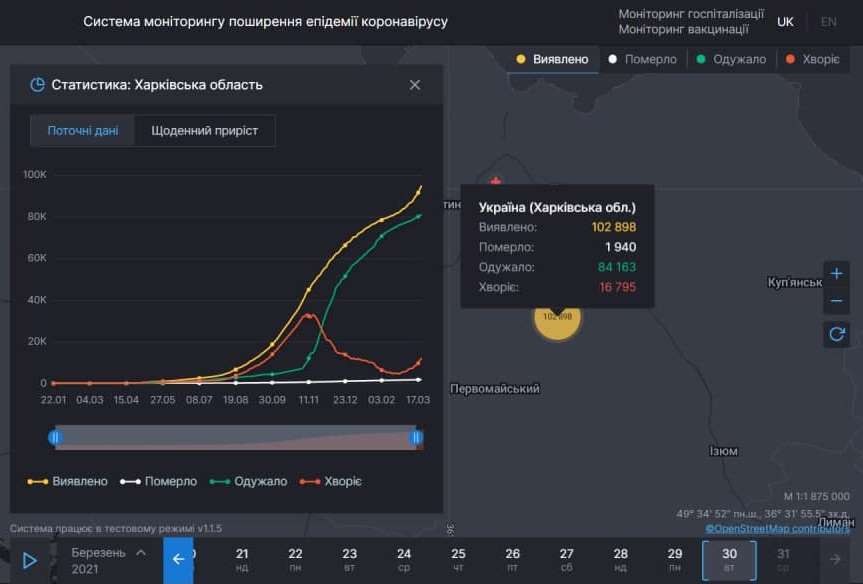Zoom out on the map
The height and width of the screenshot is (584, 863).
pos(836,300)
